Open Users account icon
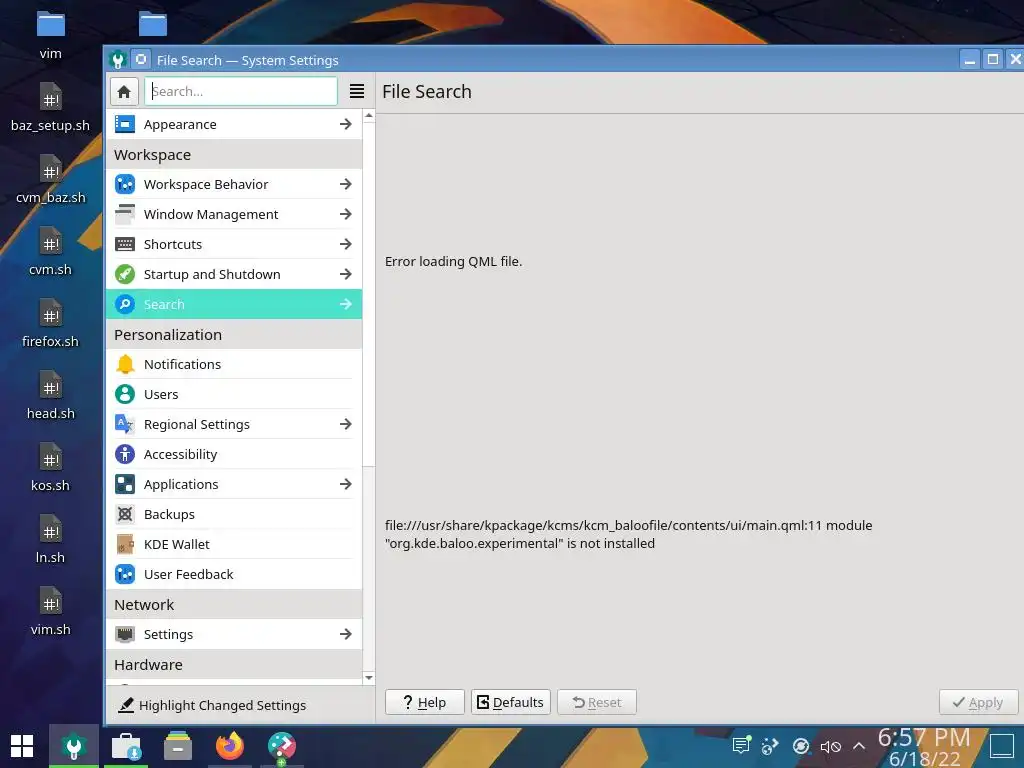Image resolution: width=1024 pixels, height=768 pixels. (x=125, y=394)
